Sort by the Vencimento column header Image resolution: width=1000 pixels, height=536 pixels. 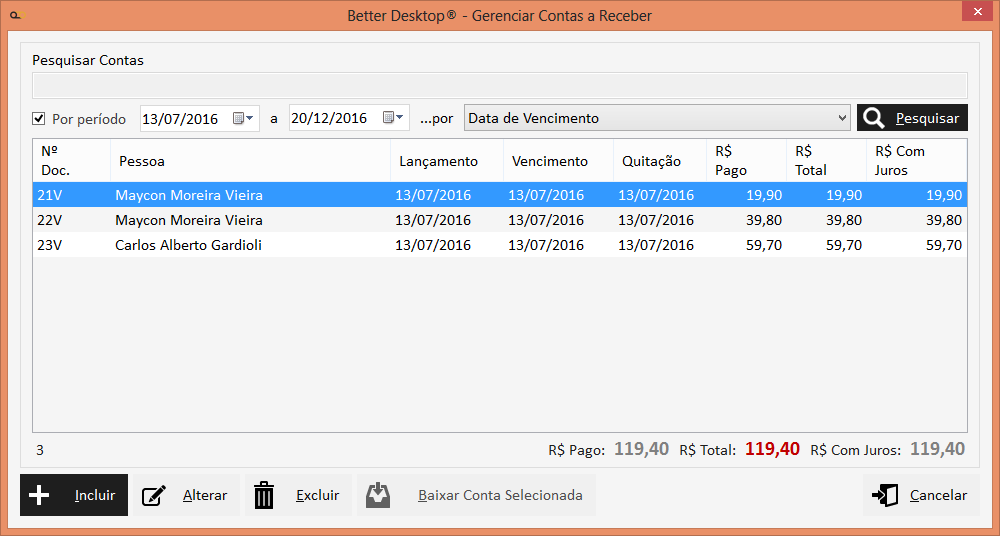coord(549,161)
